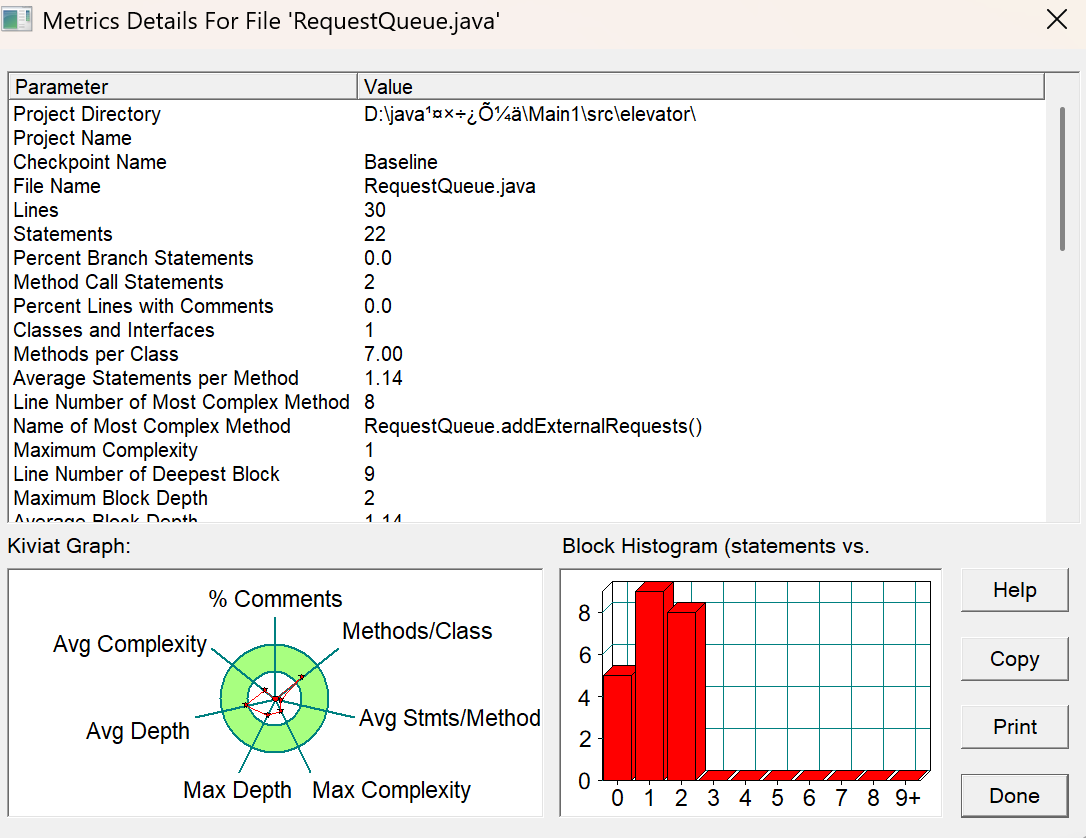Screen dimensions: 1086x838
Task: Click the histogram bar for depth 1
Action: pyautogui.click(x=650, y=684)
